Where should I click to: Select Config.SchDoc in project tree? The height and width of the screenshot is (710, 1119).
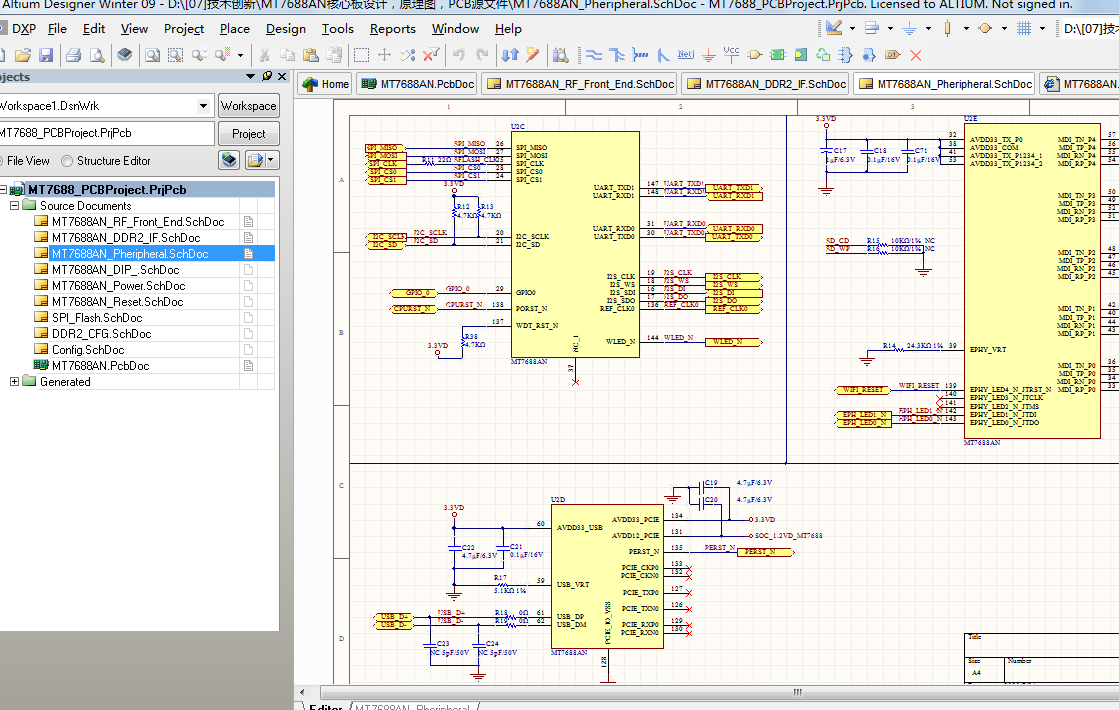tap(88, 350)
